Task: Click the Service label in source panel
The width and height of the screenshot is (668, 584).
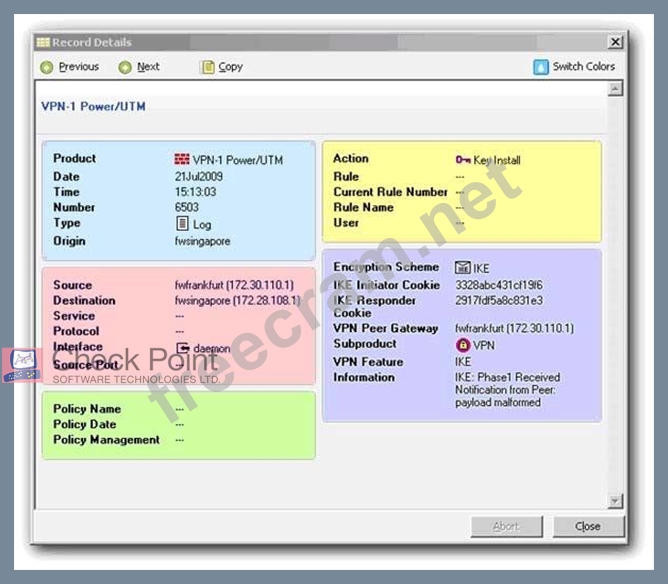Action: point(74,316)
